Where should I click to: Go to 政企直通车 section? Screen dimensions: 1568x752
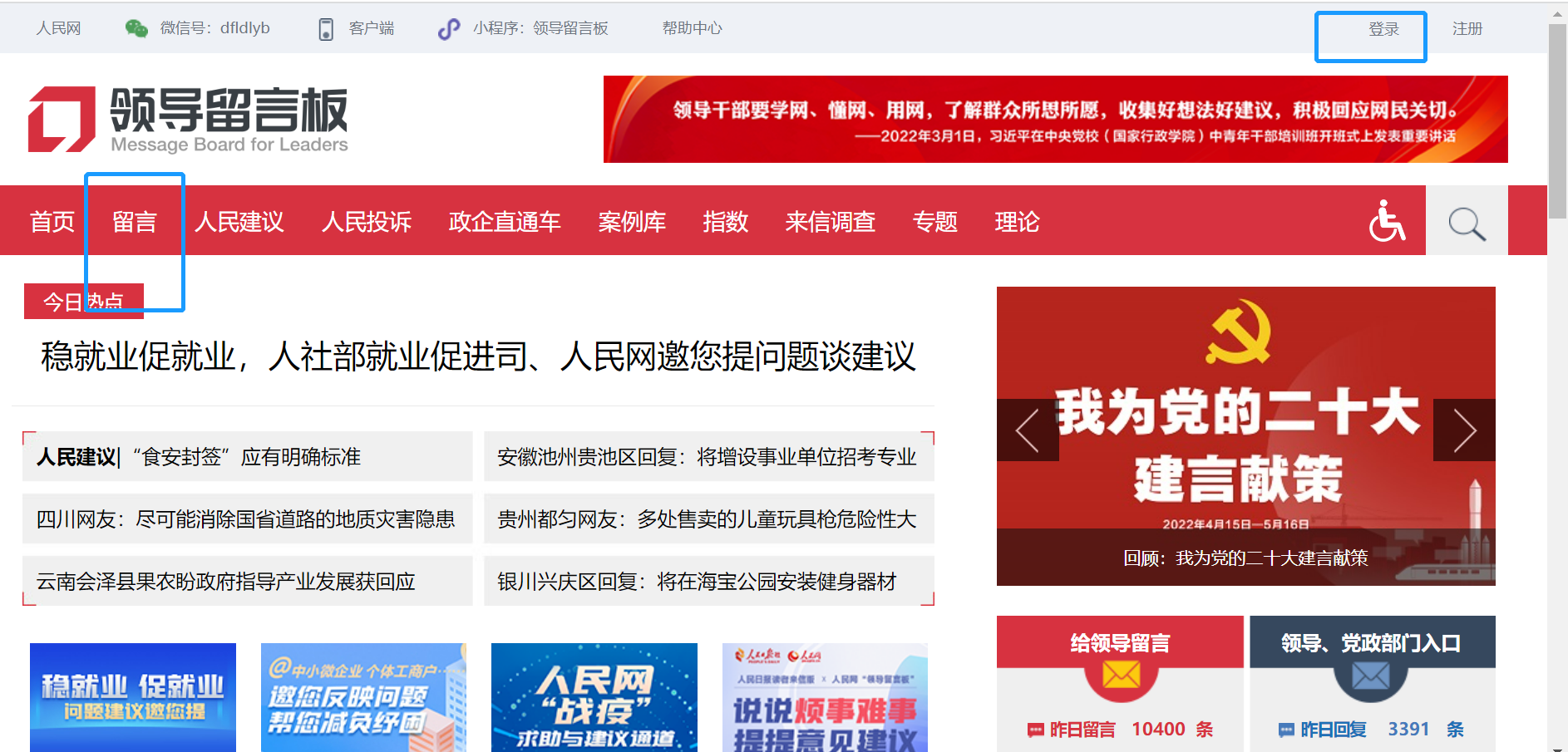click(x=505, y=221)
